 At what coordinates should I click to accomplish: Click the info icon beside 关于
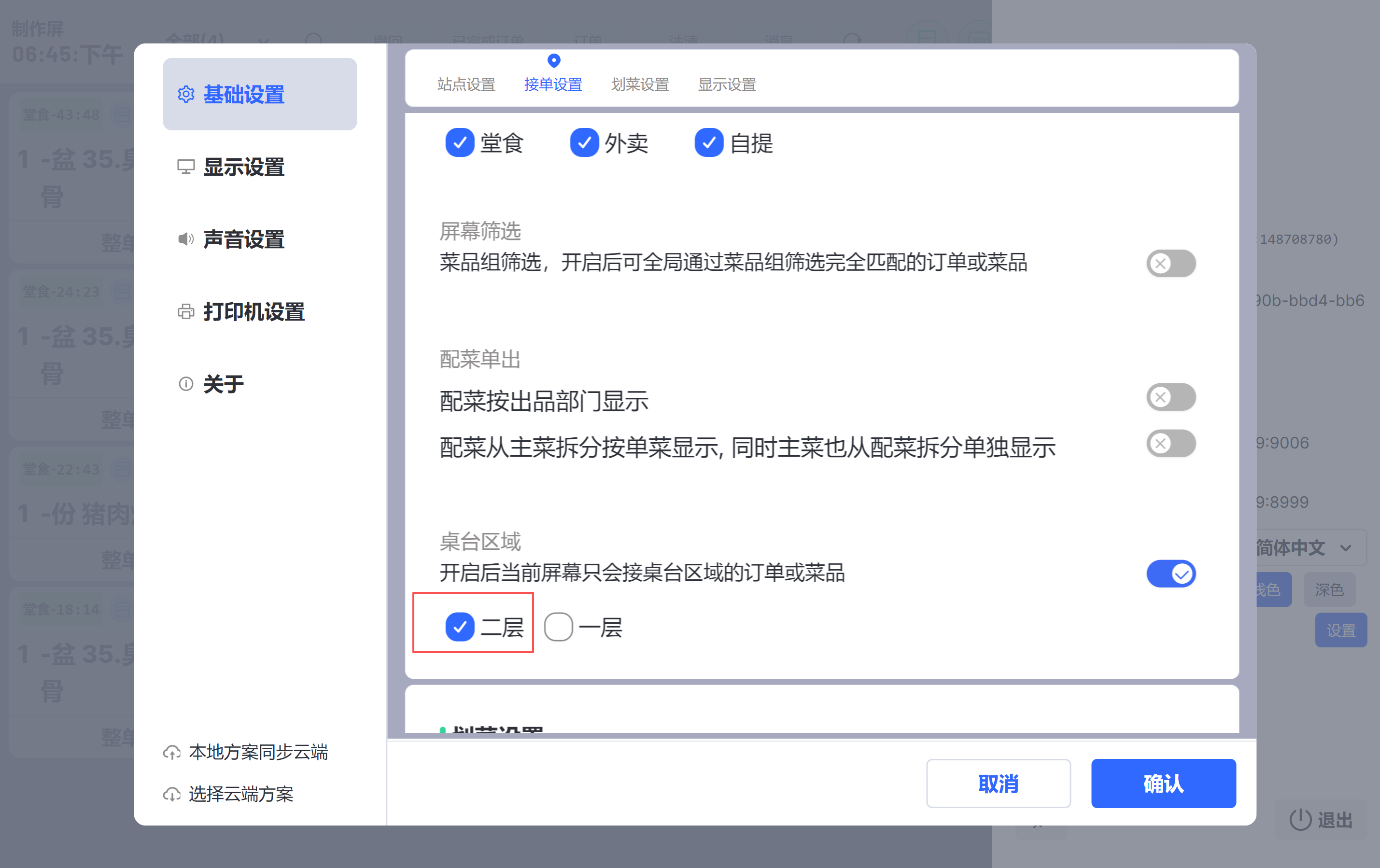click(x=186, y=384)
